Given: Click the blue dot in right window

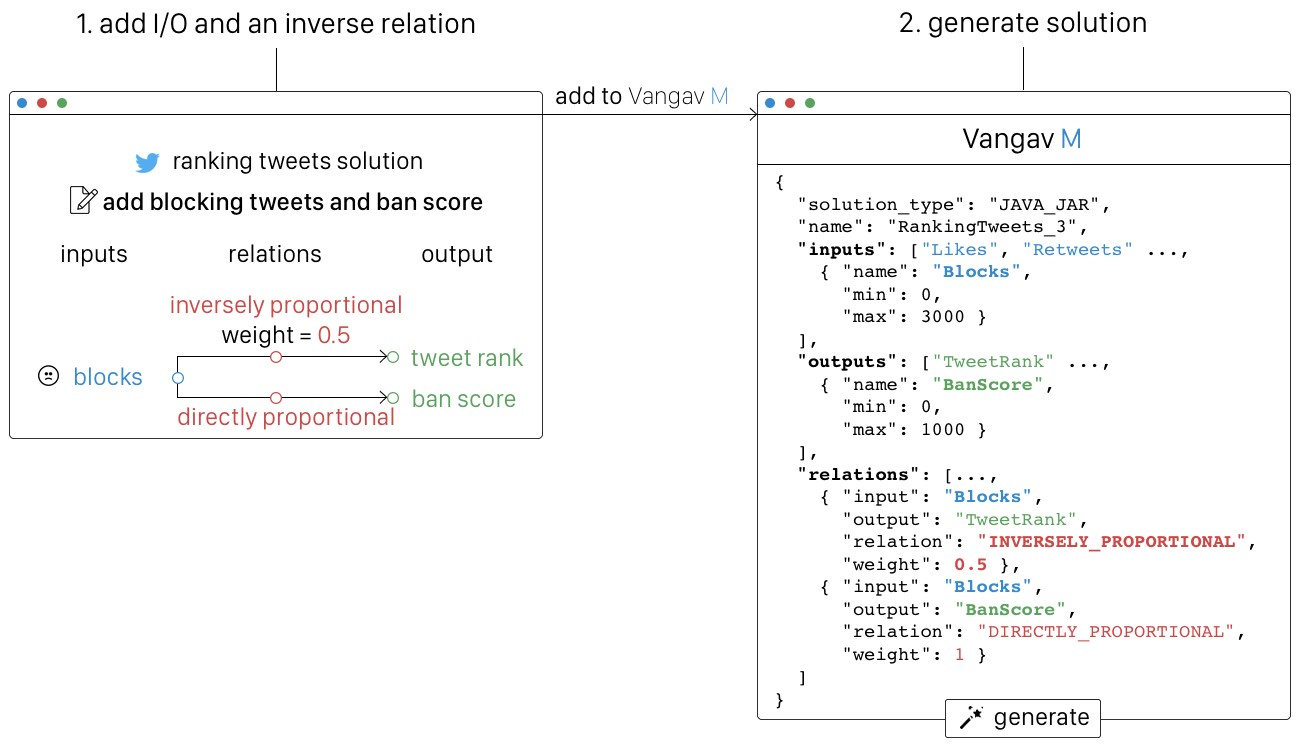Looking at the screenshot, I should (x=770, y=103).
